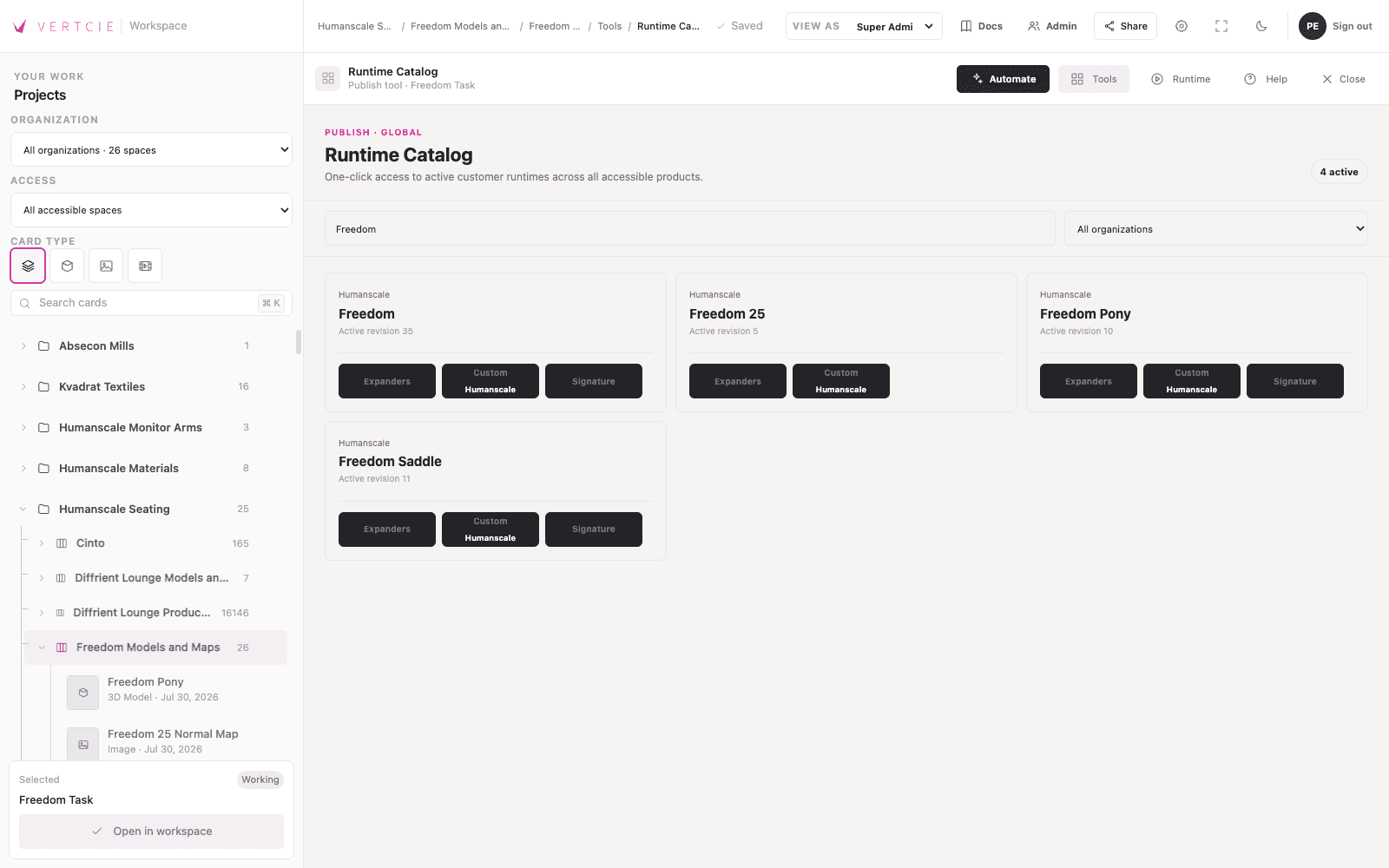Expand the Humanscale Materials folder
Viewport: 1389px width, 868px height.
[x=23, y=468]
